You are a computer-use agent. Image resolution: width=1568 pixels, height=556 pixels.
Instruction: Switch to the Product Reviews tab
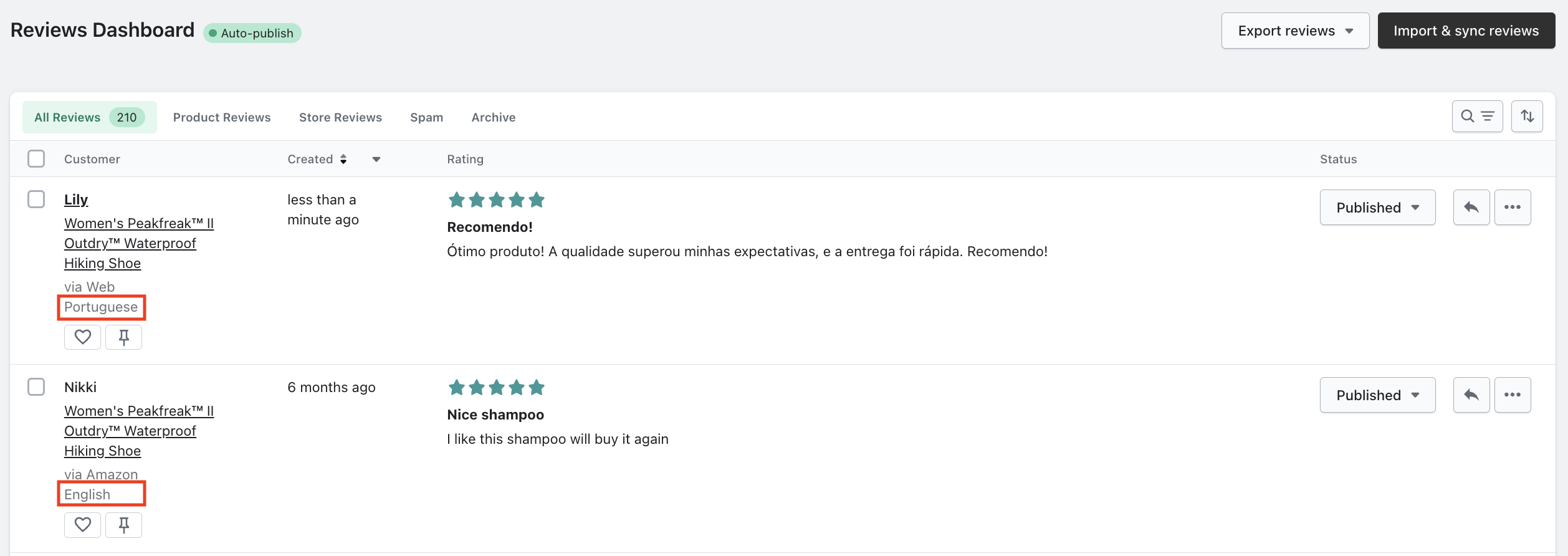pyautogui.click(x=222, y=117)
